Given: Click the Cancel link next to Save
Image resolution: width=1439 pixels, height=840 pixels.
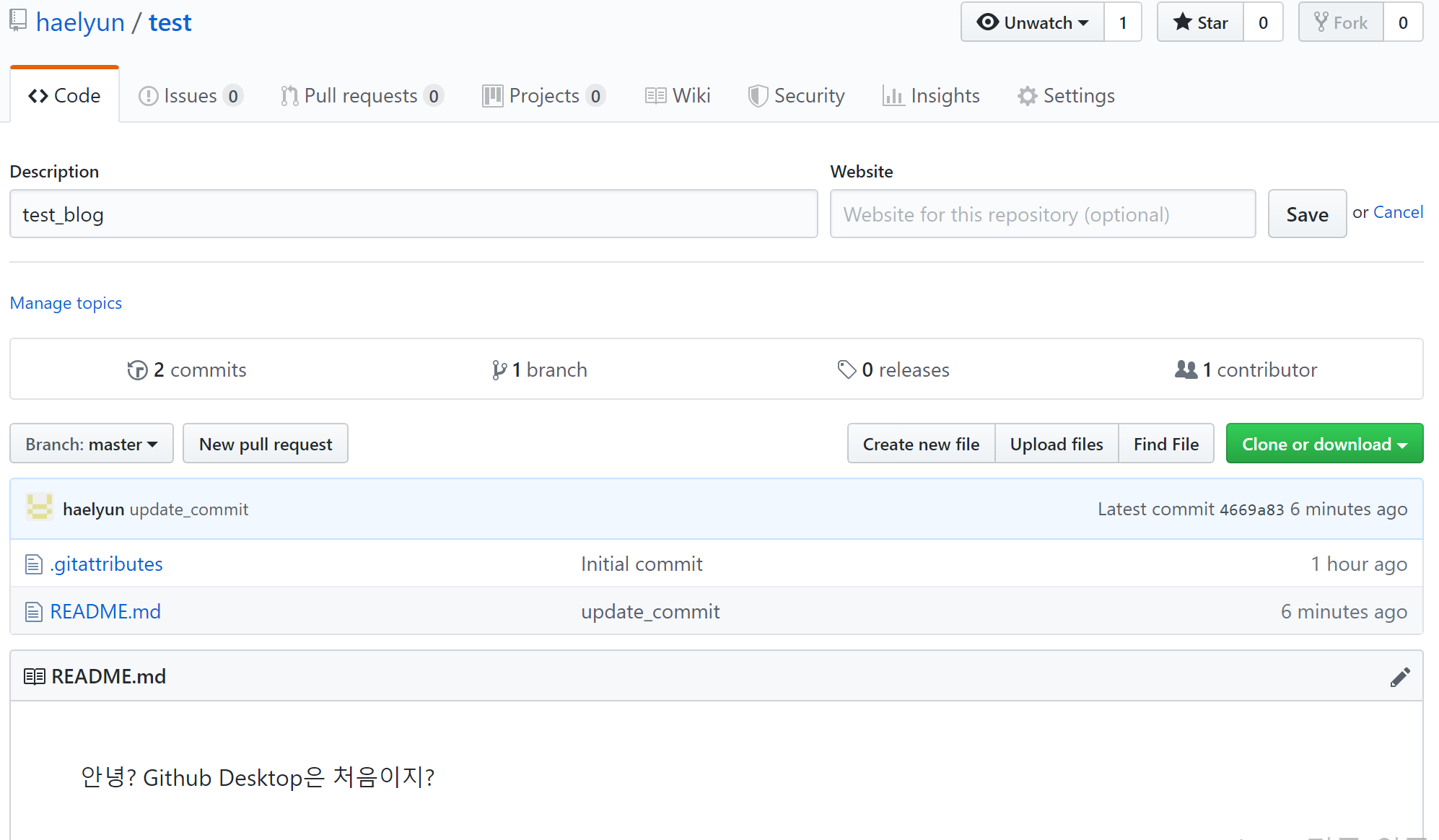Looking at the screenshot, I should [x=1398, y=212].
